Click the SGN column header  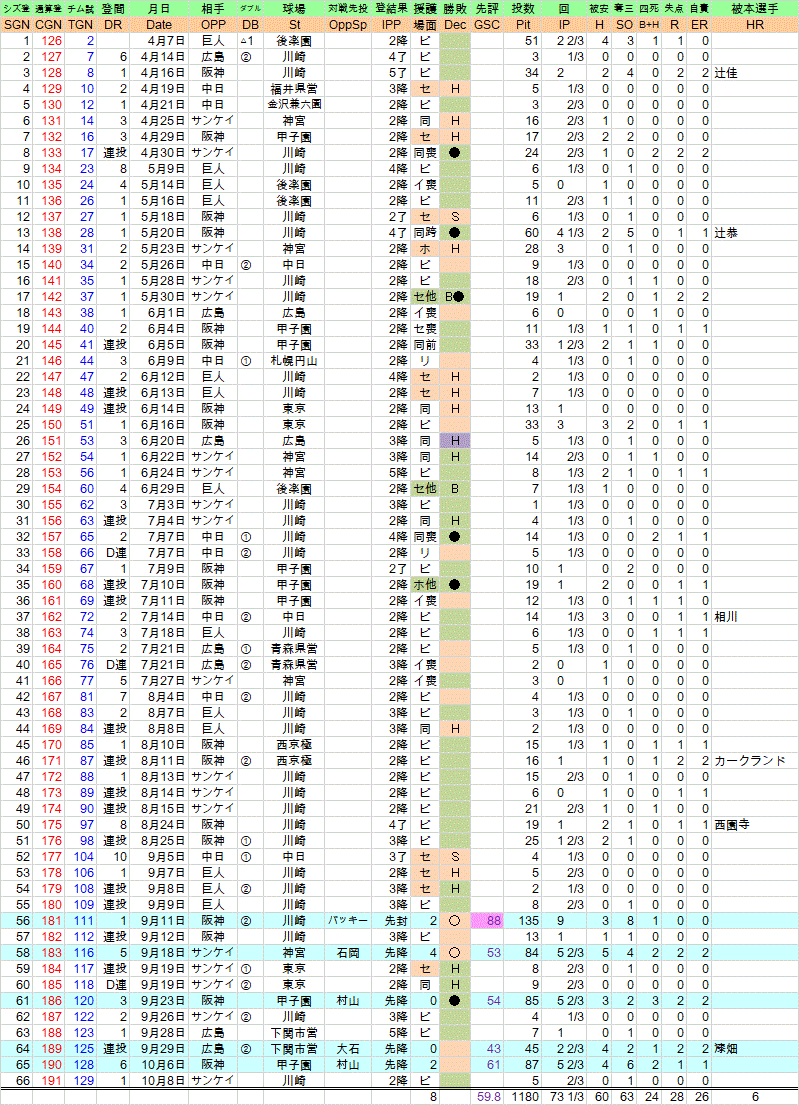[x=16, y=25]
